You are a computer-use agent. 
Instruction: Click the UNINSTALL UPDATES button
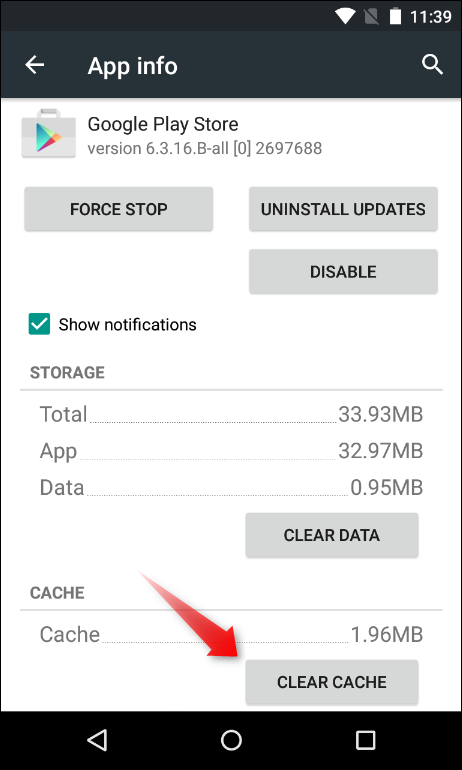(343, 209)
